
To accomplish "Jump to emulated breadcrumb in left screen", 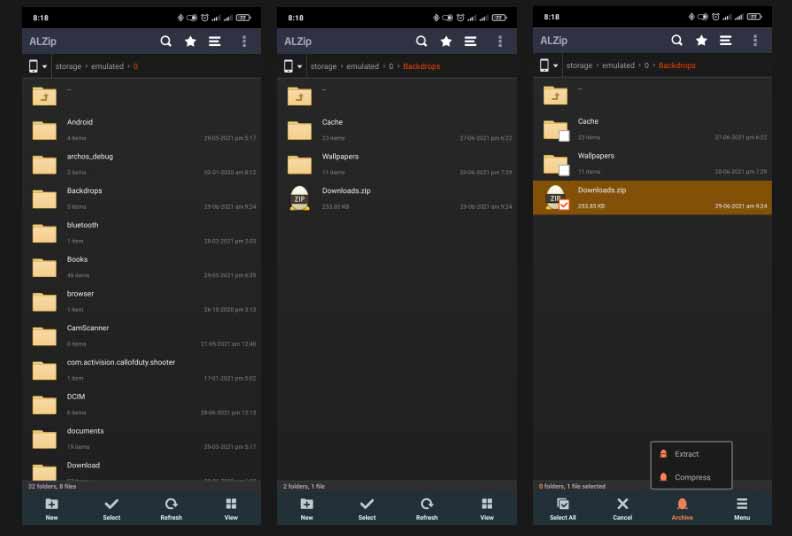I will click(x=107, y=66).
